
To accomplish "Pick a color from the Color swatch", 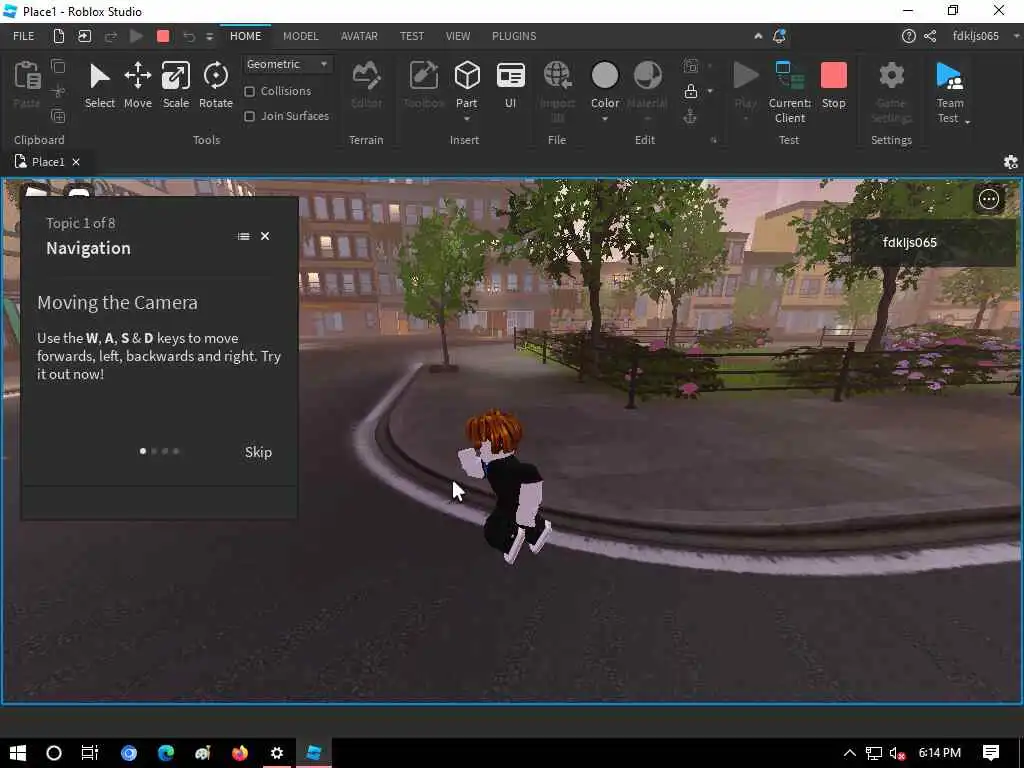I will click(x=605, y=75).
